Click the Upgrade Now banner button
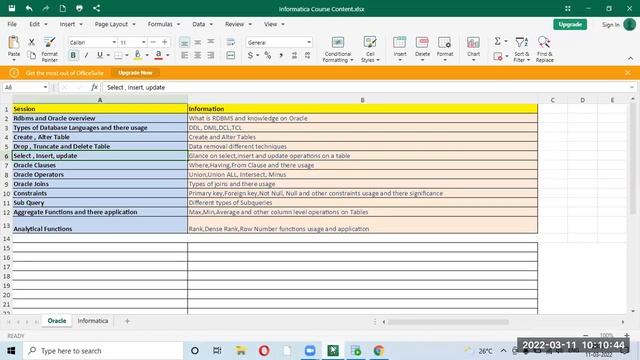 135,73
